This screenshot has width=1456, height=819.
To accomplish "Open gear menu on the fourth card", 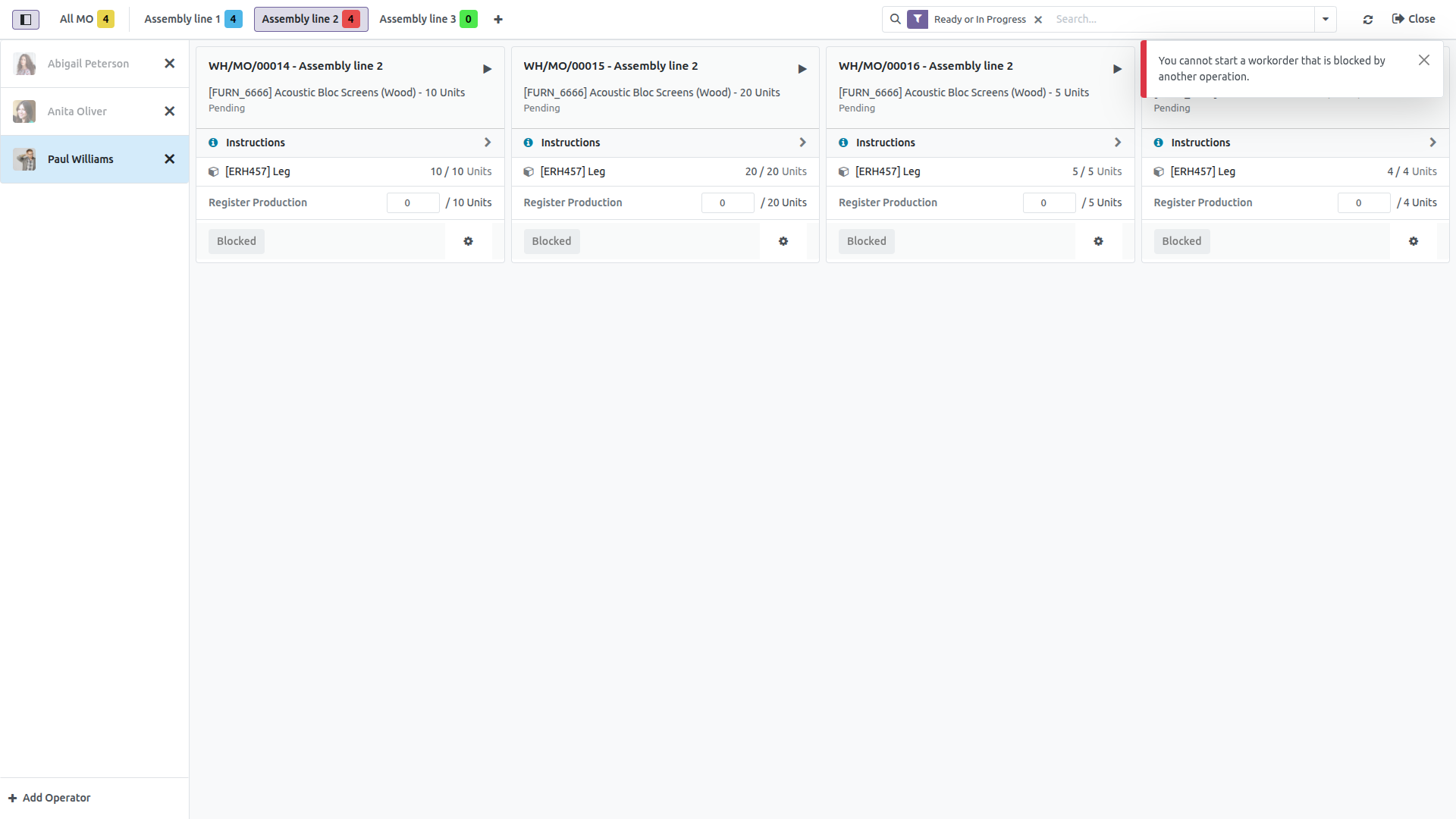I will (1414, 241).
